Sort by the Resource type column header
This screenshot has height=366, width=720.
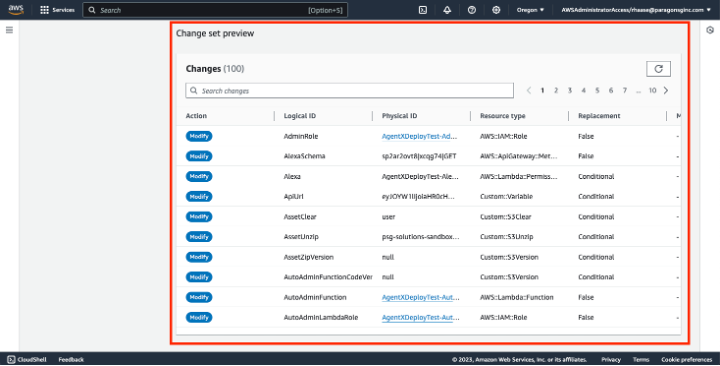pos(502,116)
